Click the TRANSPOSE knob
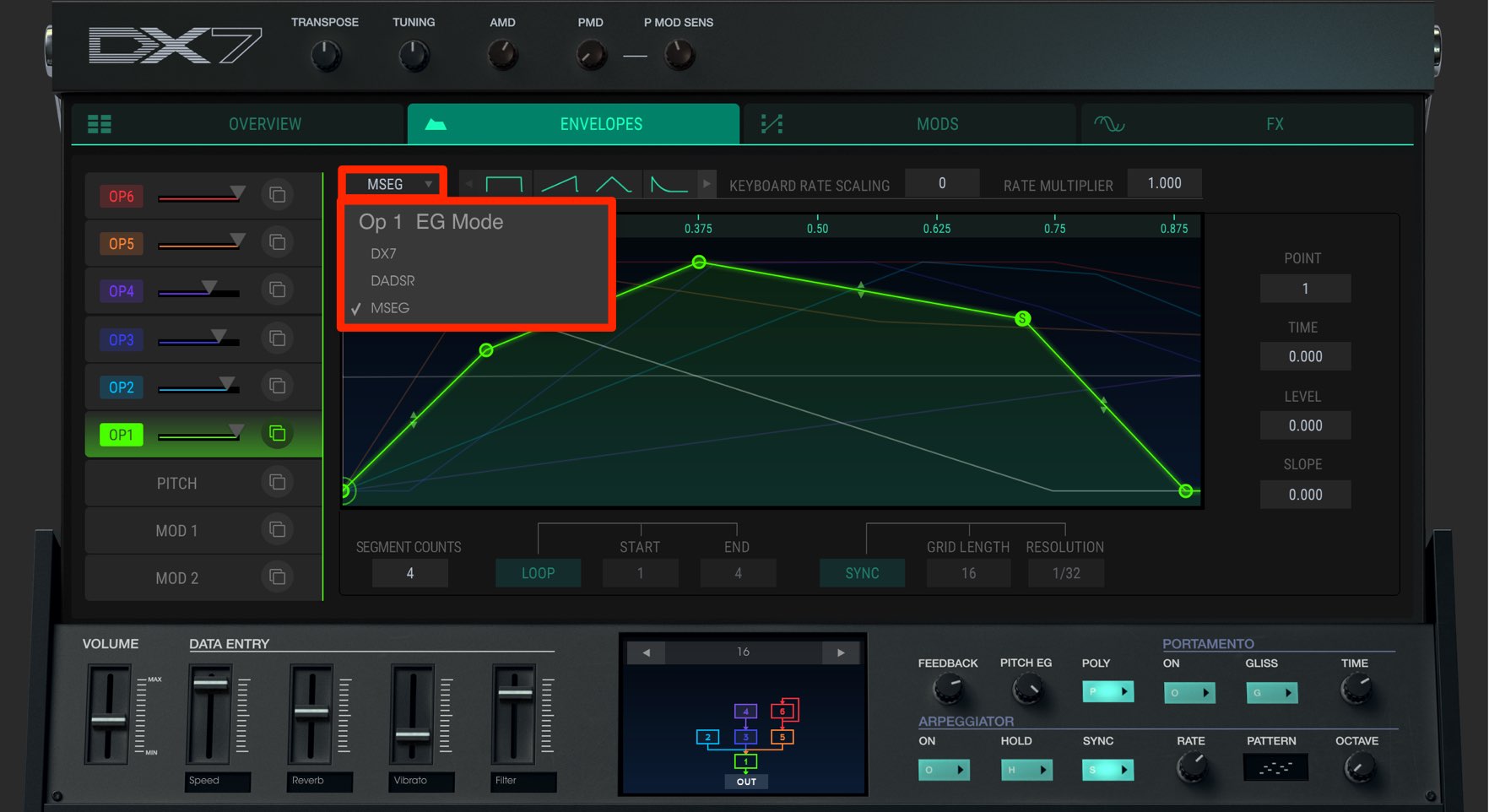Screen dimensions: 1489x812 click(x=326, y=57)
